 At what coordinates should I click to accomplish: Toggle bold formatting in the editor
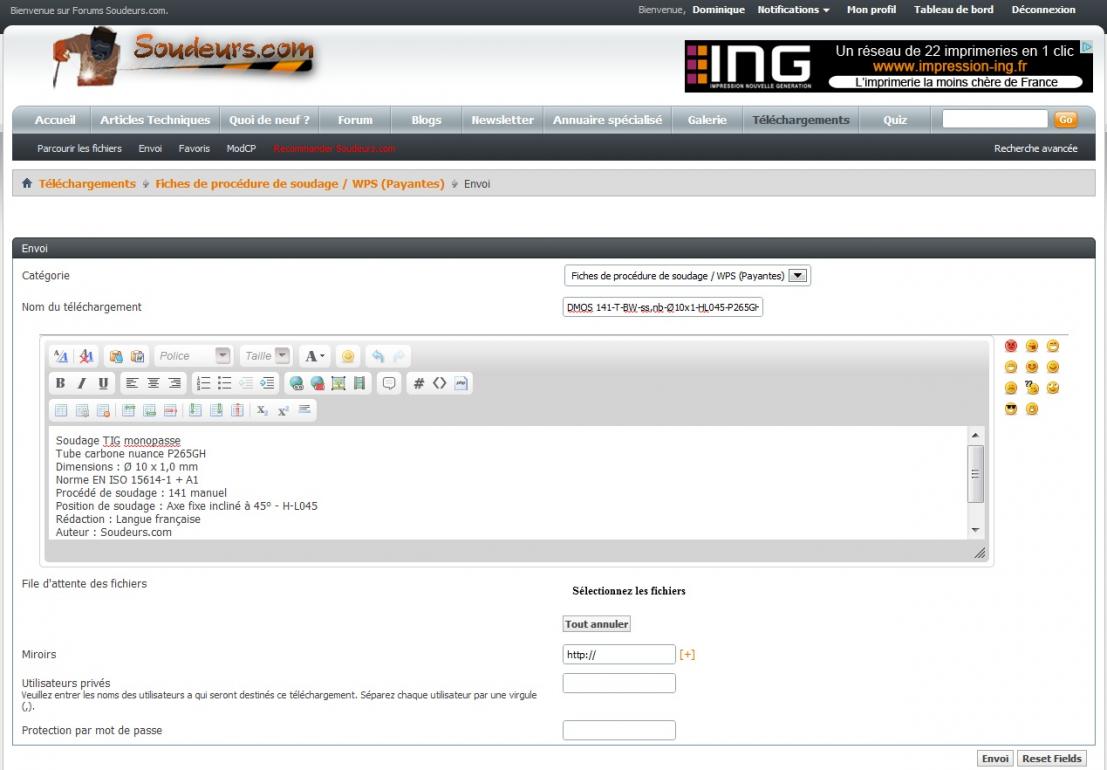61,383
